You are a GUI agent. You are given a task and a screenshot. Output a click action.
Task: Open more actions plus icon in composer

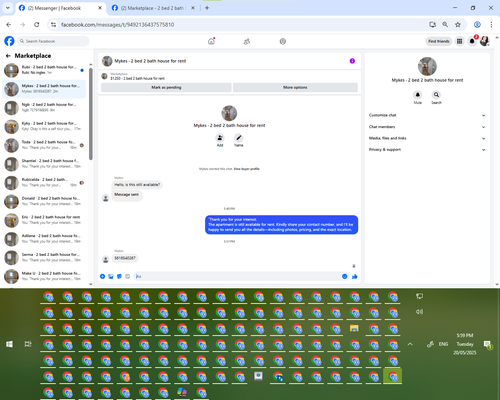point(102,276)
